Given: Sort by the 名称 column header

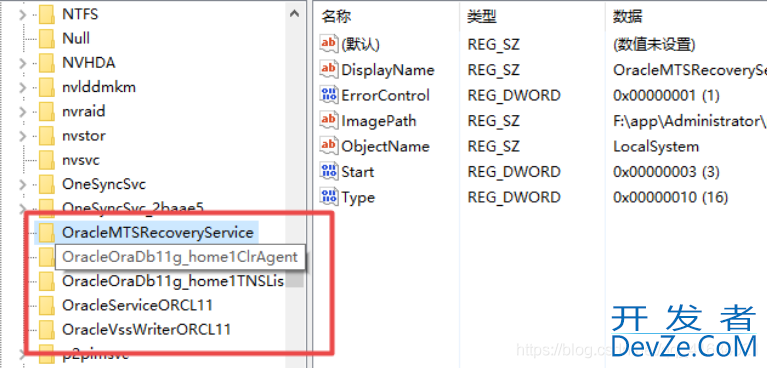Looking at the screenshot, I should point(336,17).
